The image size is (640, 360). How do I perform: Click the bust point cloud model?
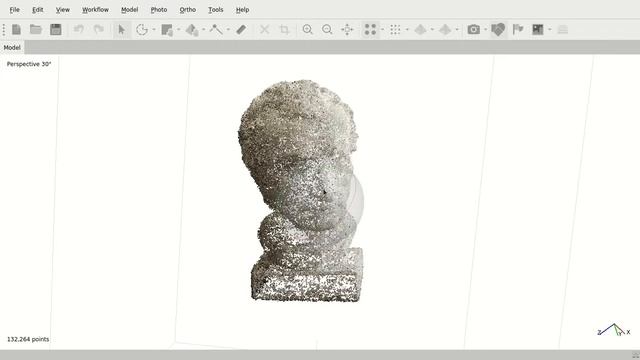pos(301,191)
